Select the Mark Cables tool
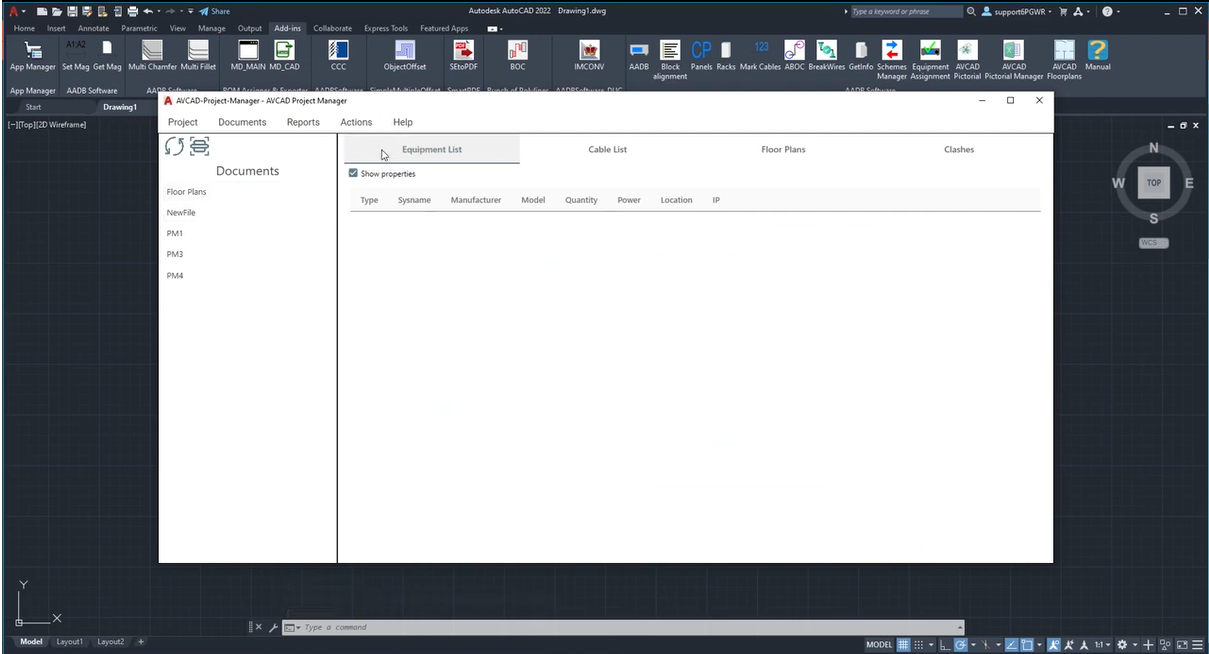Image resolution: width=1209 pixels, height=654 pixels. pos(761,56)
